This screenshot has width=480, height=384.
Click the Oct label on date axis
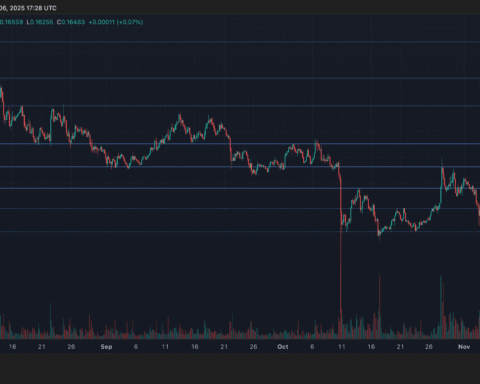(x=283, y=347)
